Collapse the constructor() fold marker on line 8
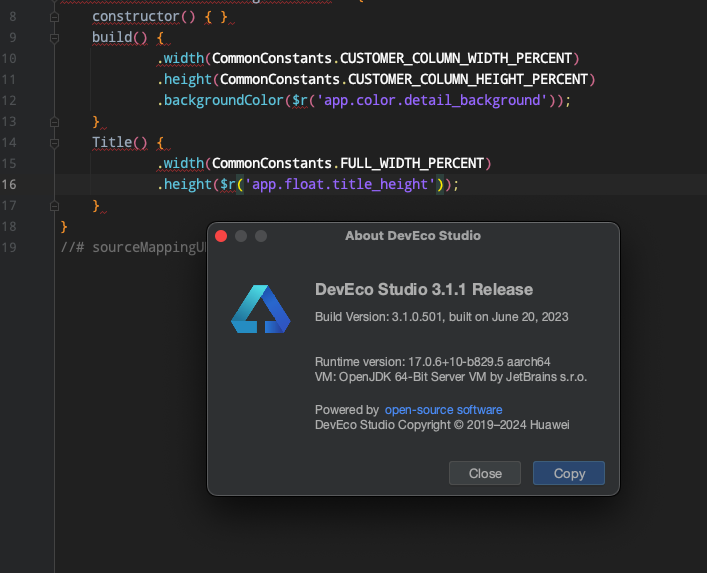707x573 pixels. click(x=54, y=17)
